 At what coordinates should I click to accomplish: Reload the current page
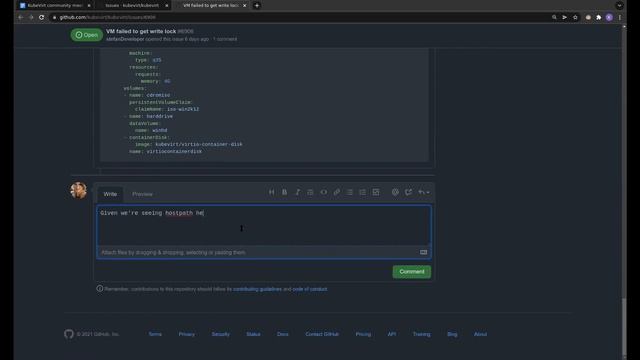tap(42, 18)
